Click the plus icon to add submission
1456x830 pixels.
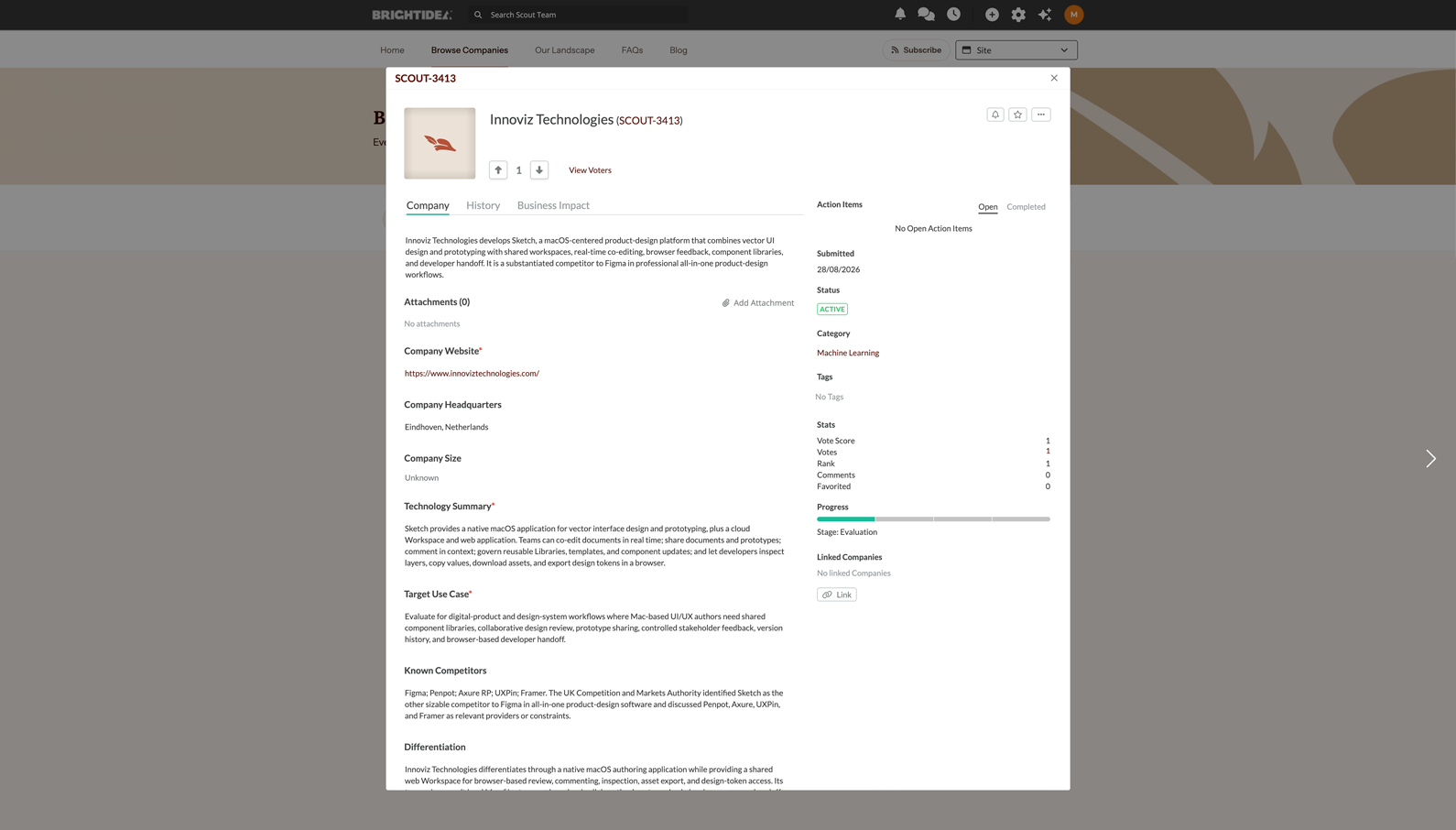click(992, 15)
